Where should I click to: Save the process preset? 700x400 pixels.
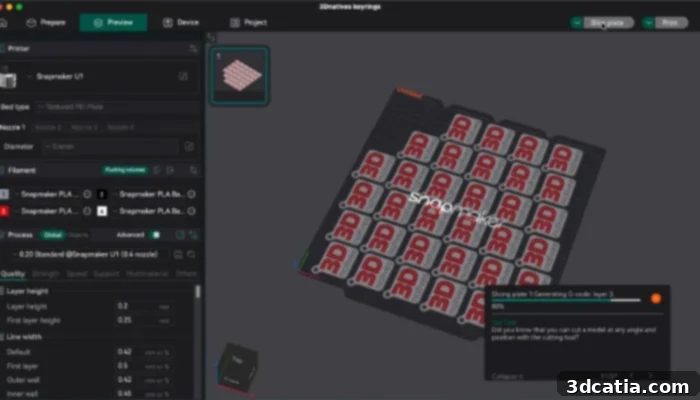[178, 254]
